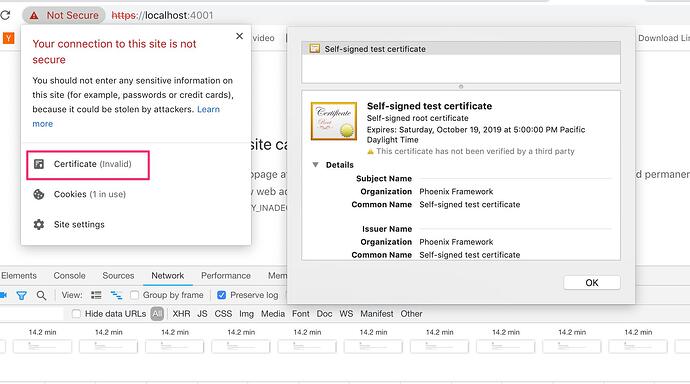Check Hide data URLs

(x=76, y=314)
